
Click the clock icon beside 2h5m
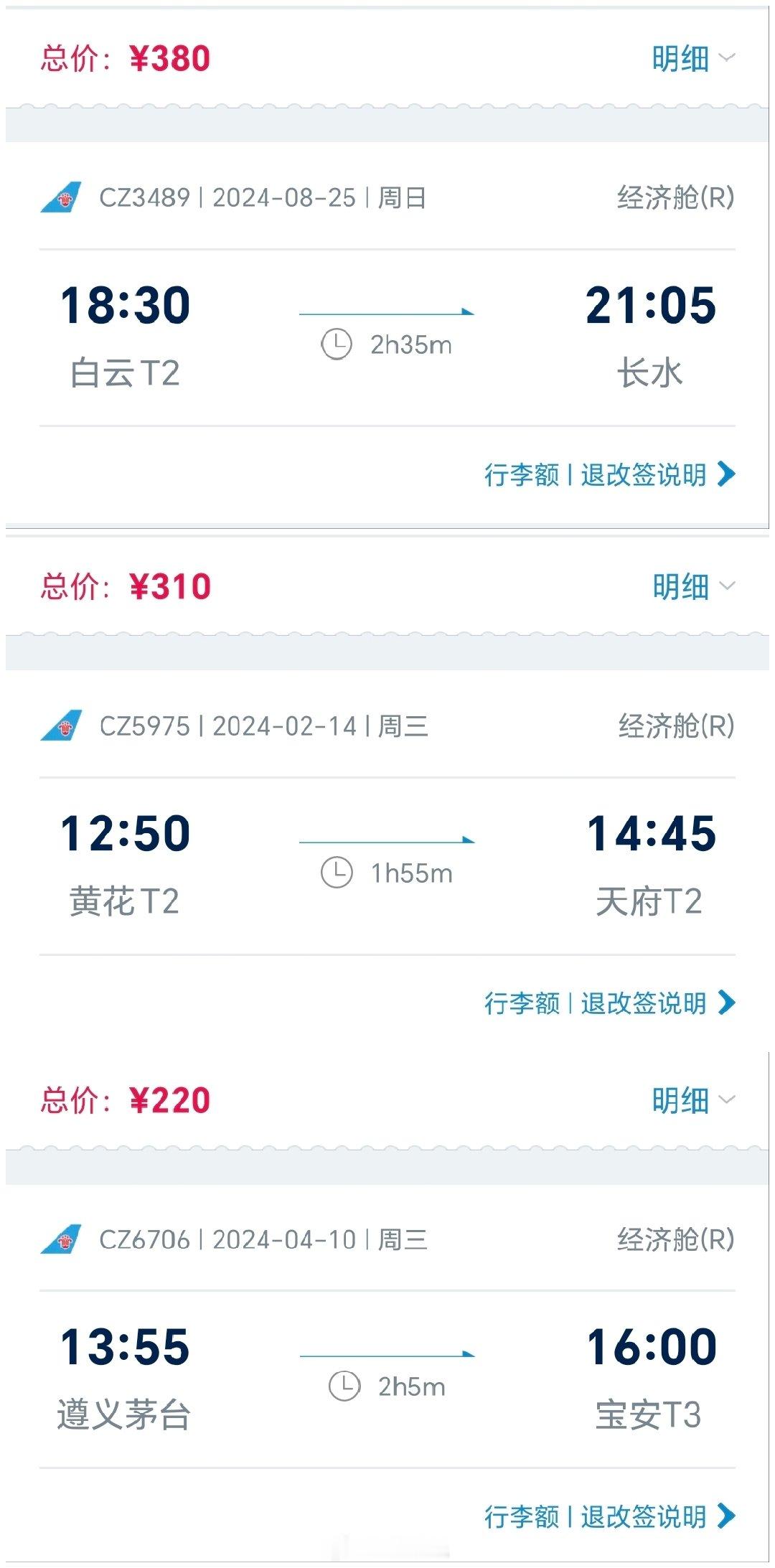pos(344,1386)
